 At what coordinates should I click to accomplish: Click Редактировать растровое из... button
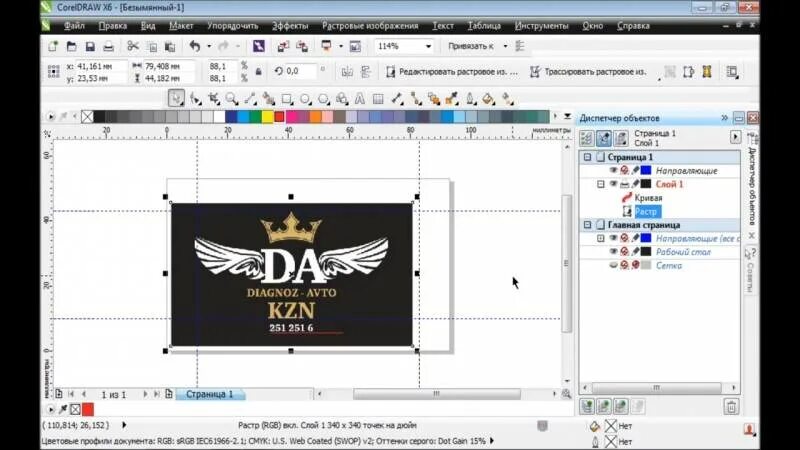[451, 72]
